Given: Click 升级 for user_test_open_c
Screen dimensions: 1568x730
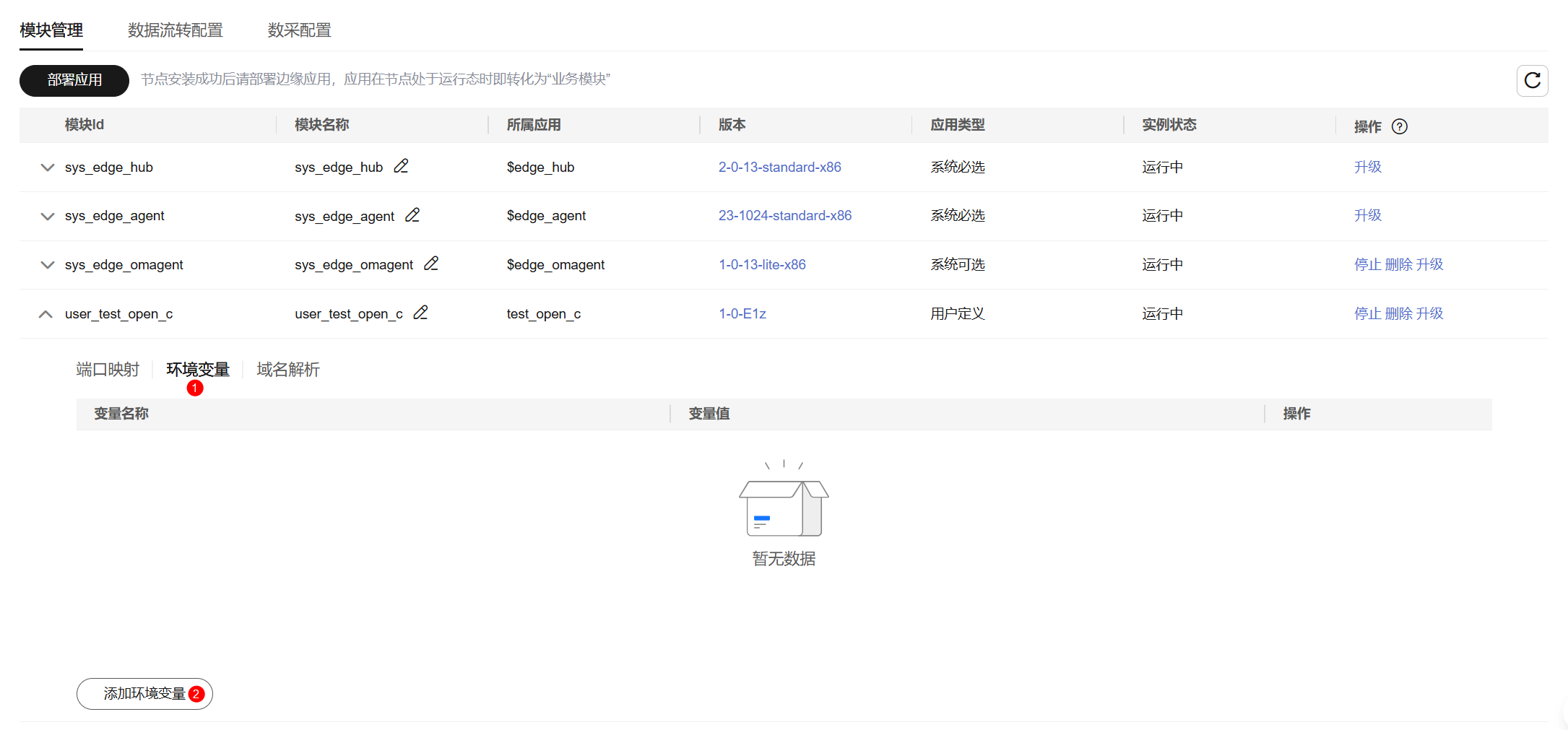Looking at the screenshot, I should pos(1430,313).
